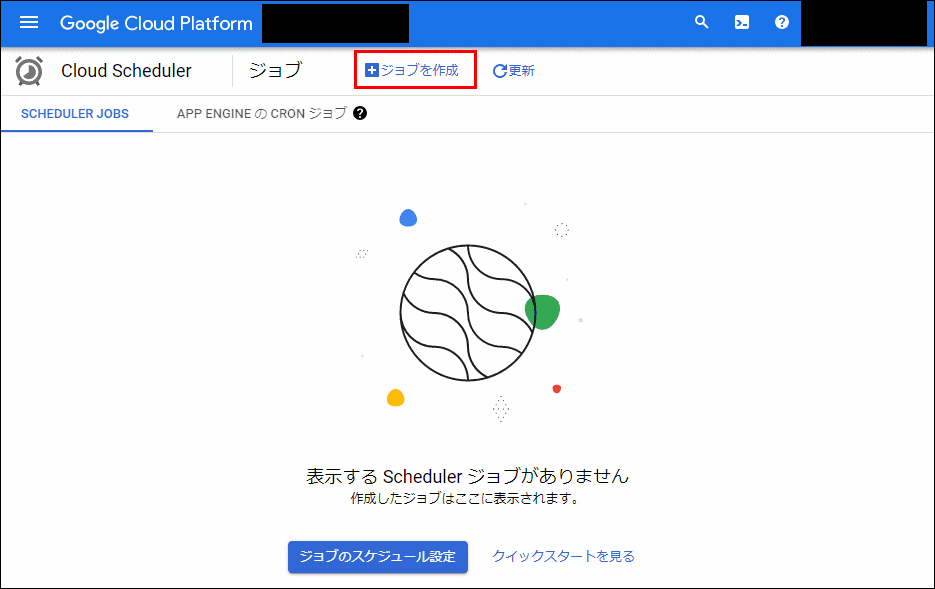Image resolution: width=935 pixels, height=589 pixels.
Task: Click the ジョブ page heading
Action: [x=275, y=70]
